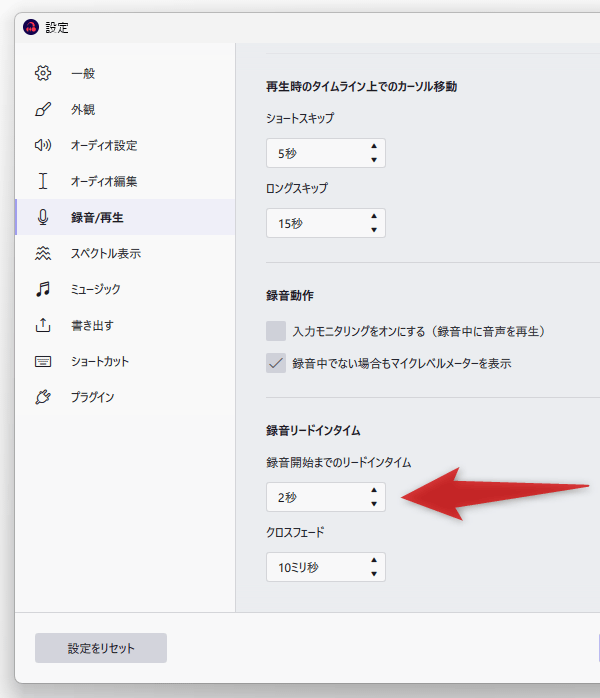This screenshot has width=600, height=698.
Task: Increase ショートスキップ value with up arrow
Action: click(x=374, y=146)
